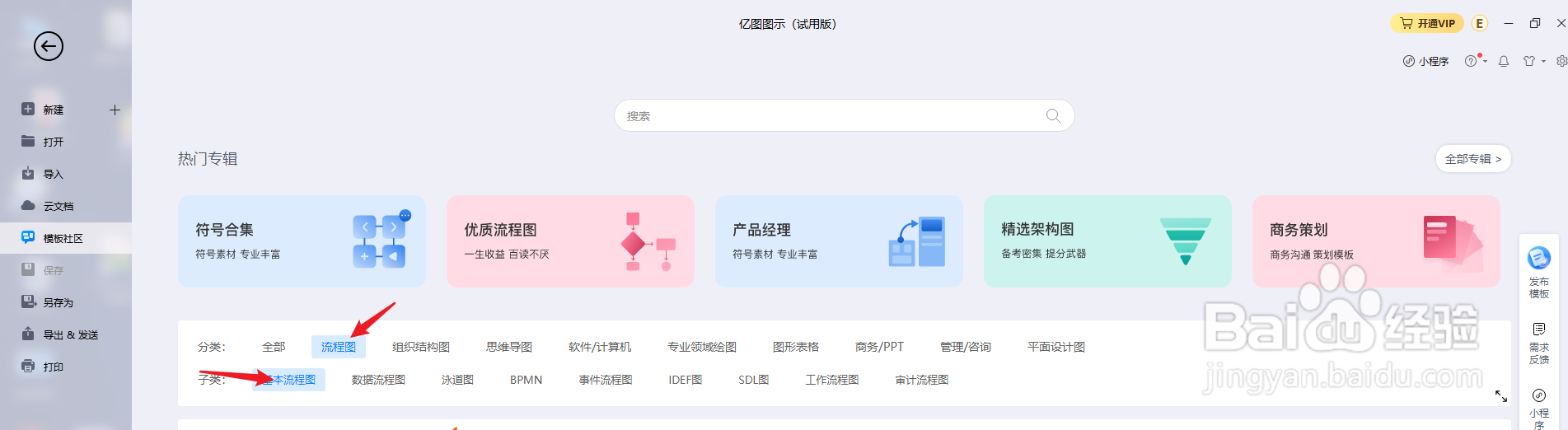Select the 软件/计算机 category tab
Image resolution: width=1568 pixels, height=430 pixels.
coord(600,347)
